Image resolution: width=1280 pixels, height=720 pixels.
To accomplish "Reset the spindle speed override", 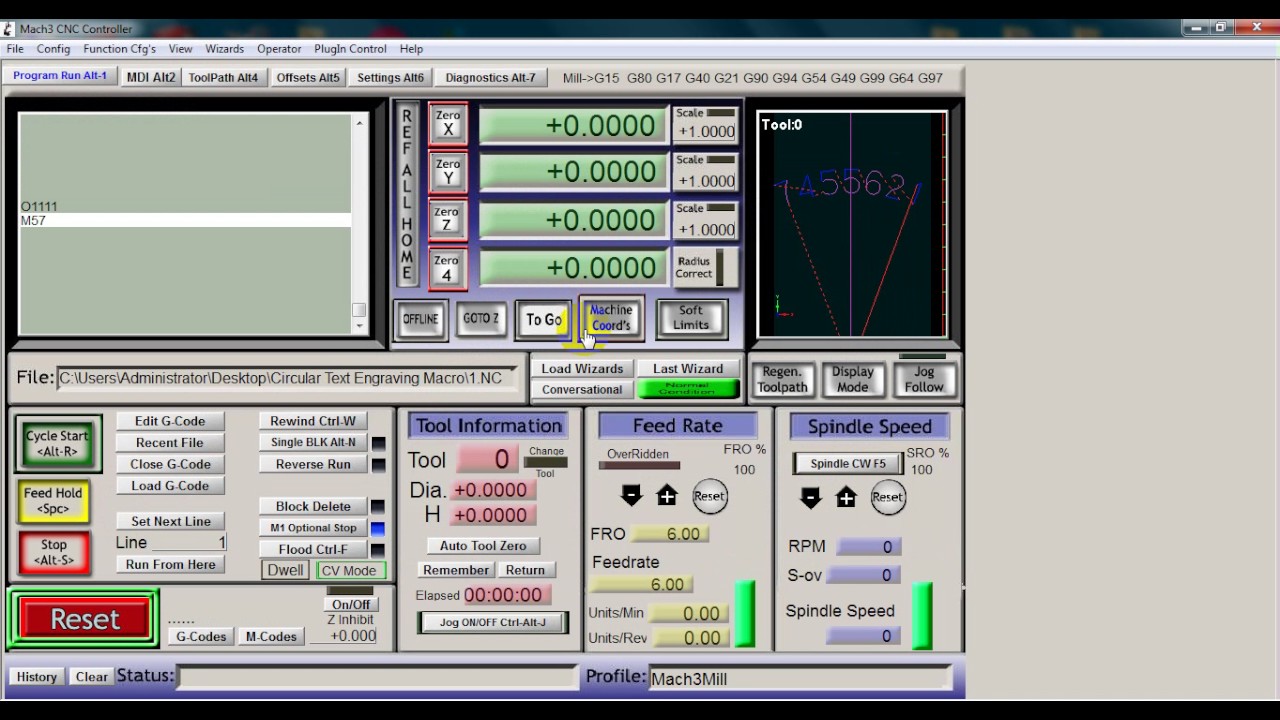I will click(887, 497).
